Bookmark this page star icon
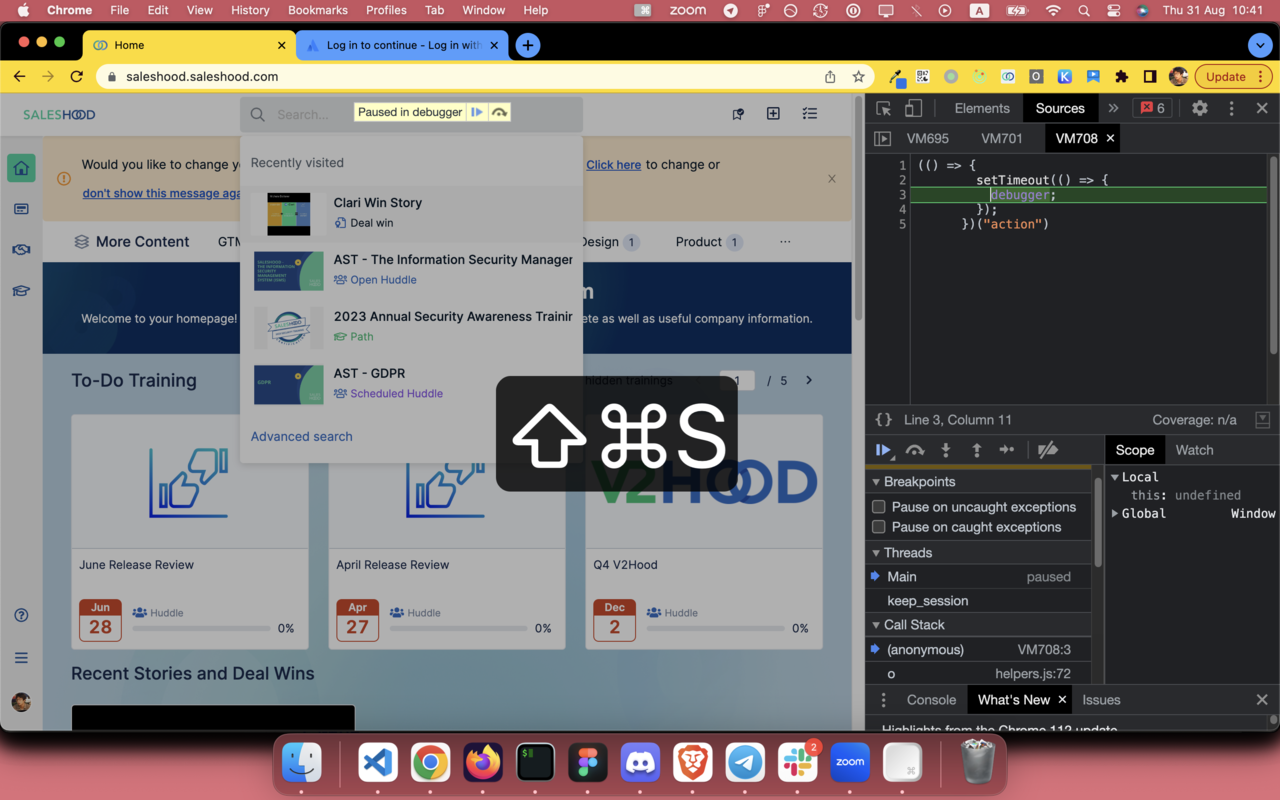 (x=858, y=76)
